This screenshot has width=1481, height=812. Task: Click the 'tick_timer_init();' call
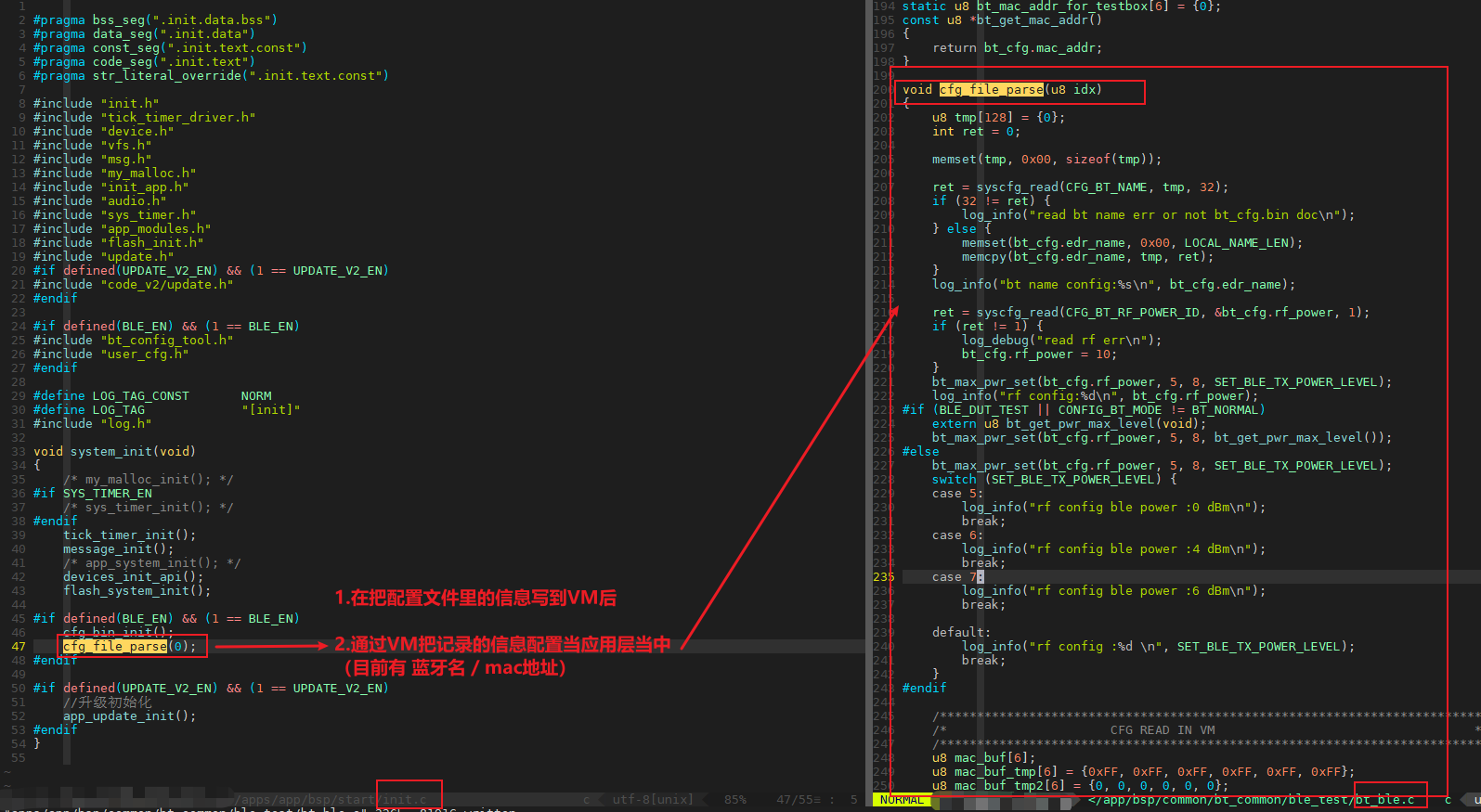tap(129, 535)
